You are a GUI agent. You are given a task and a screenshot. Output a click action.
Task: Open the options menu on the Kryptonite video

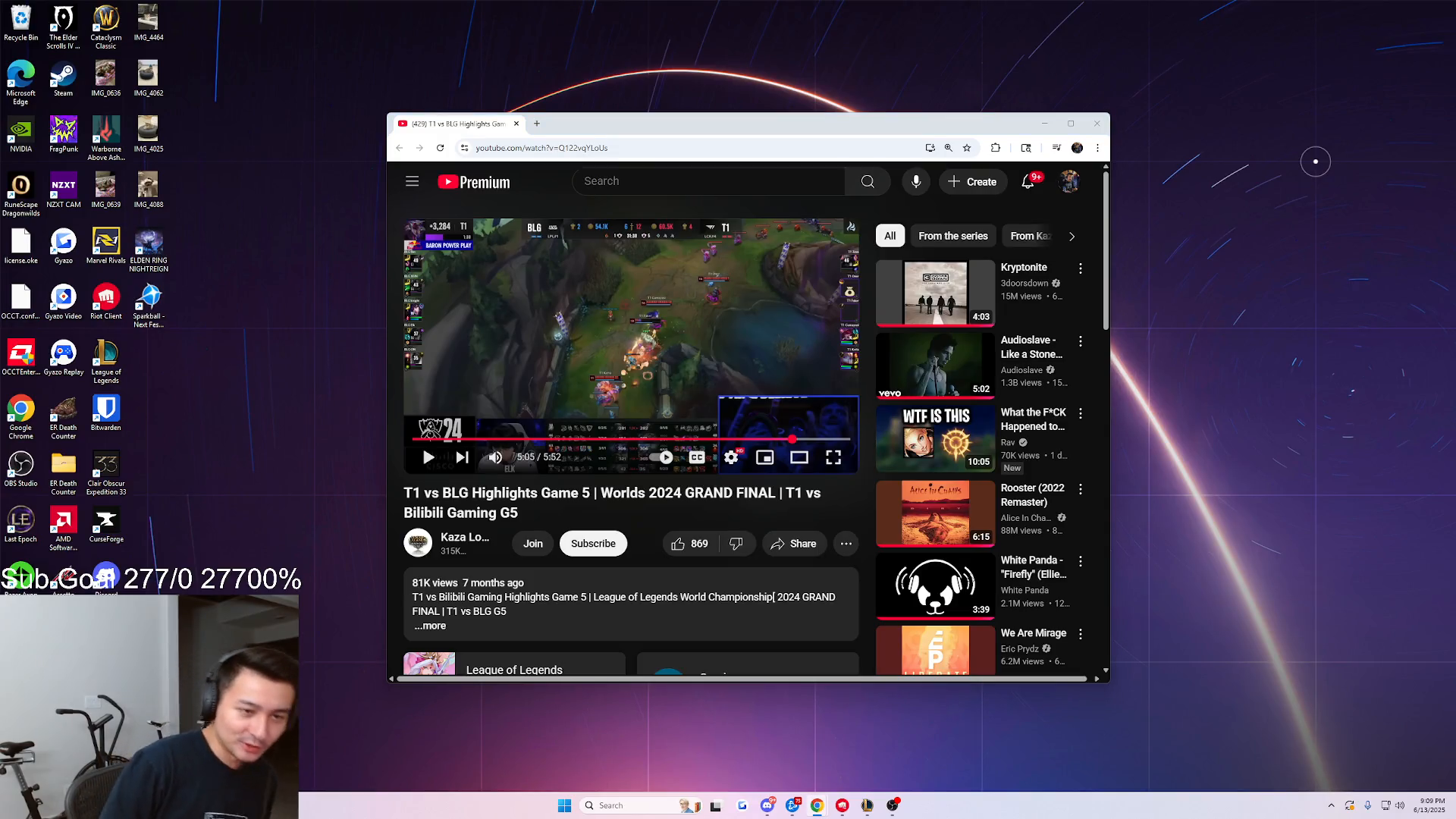1080,268
